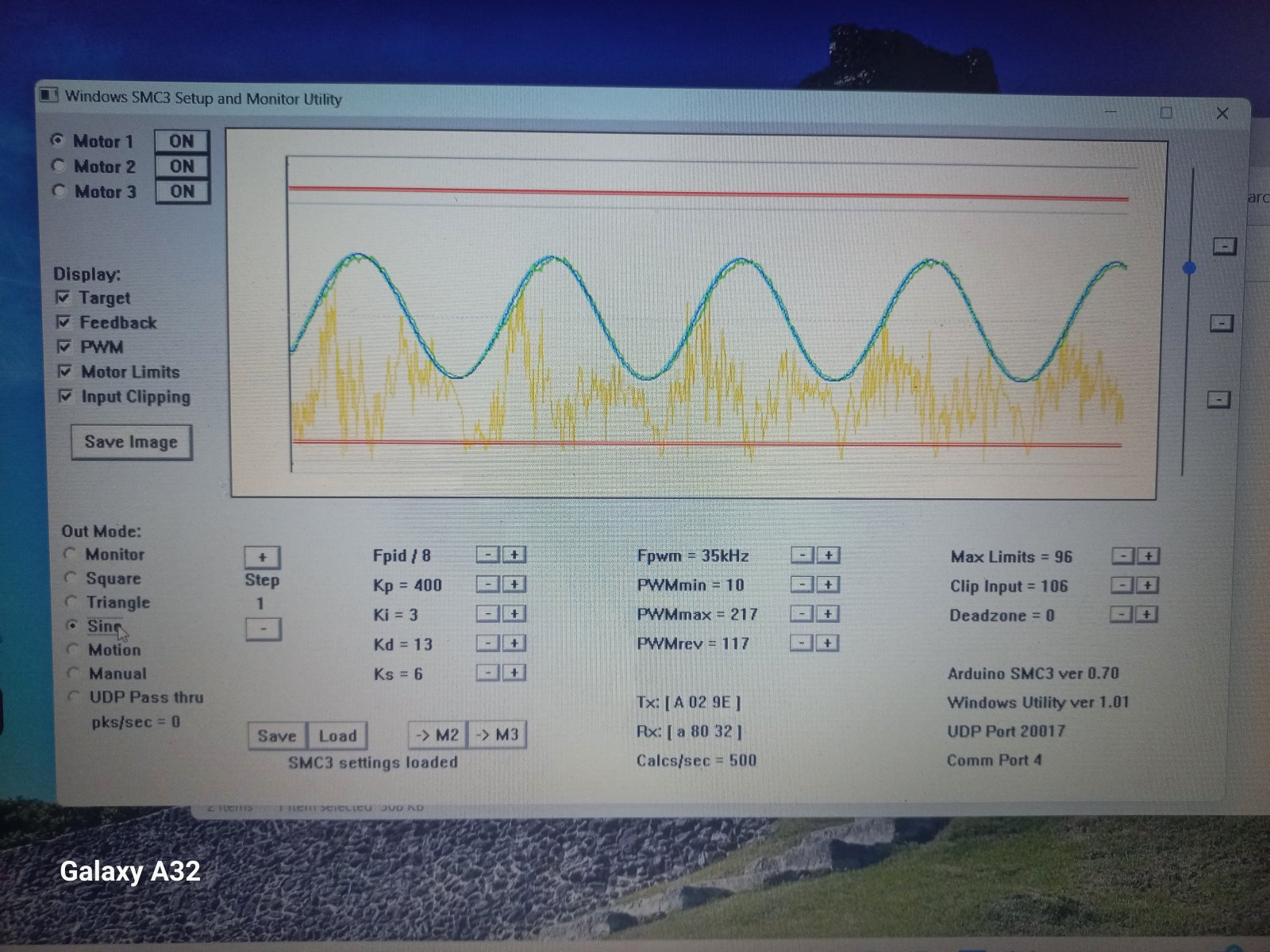Choose Triangle out mode

click(x=72, y=601)
